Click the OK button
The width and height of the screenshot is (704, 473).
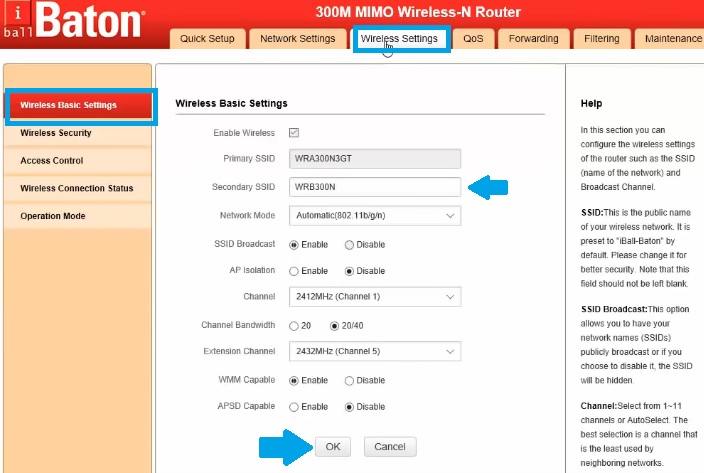pos(333,446)
